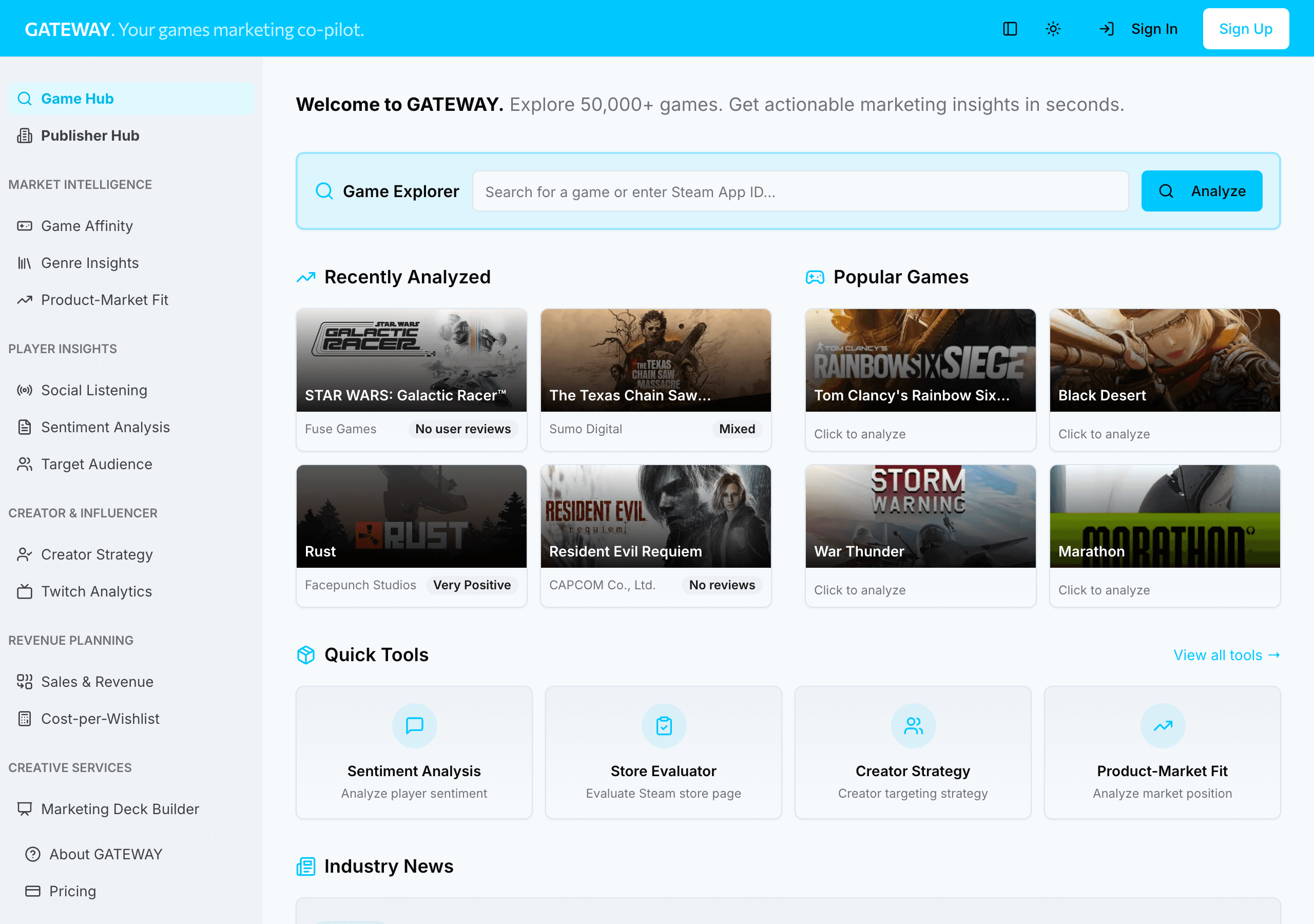Open the Cost-per-Wishlist tool

(x=100, y=719)
